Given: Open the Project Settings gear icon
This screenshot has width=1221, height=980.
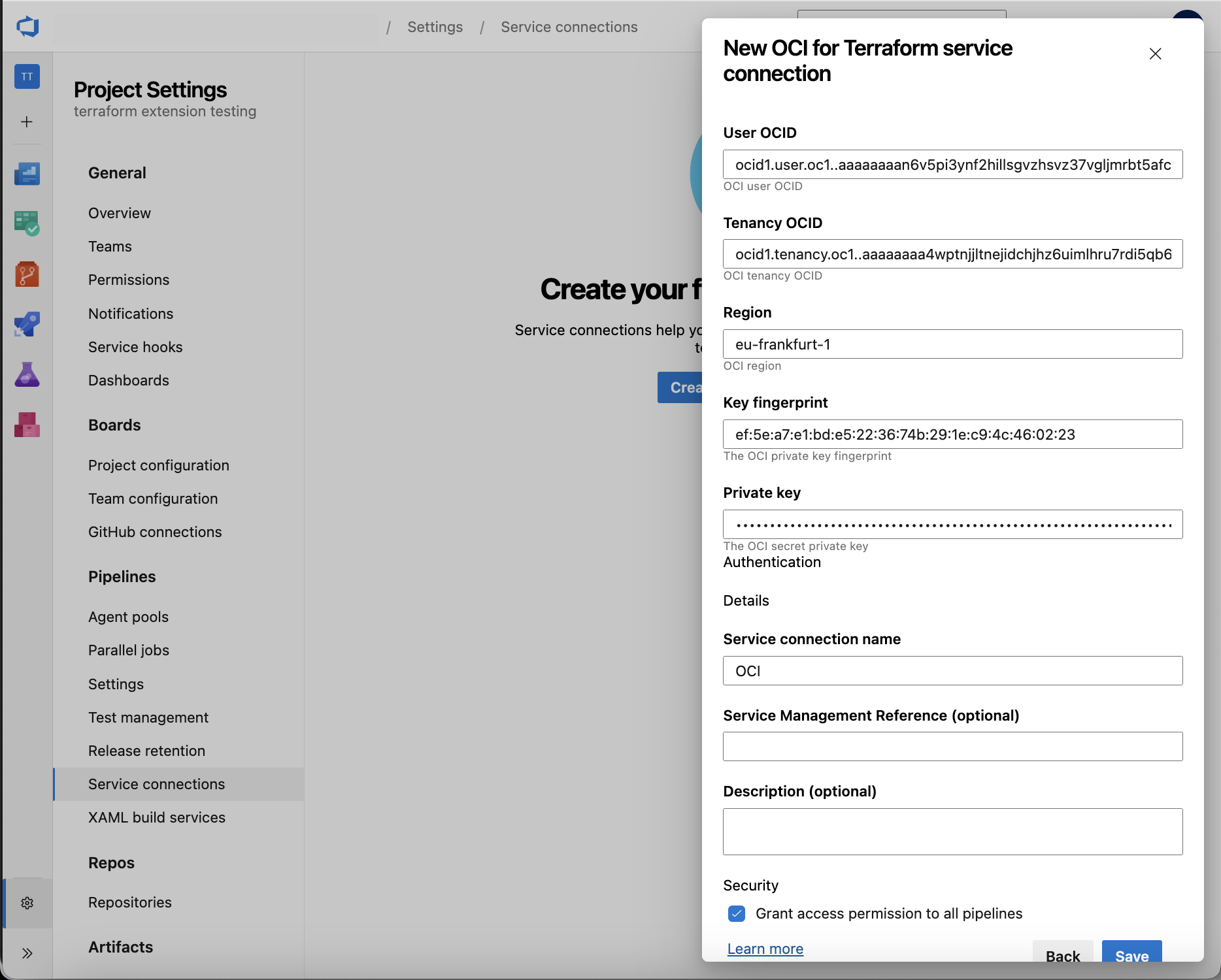Looking at the screenshot, I should (x=27, y=903).
